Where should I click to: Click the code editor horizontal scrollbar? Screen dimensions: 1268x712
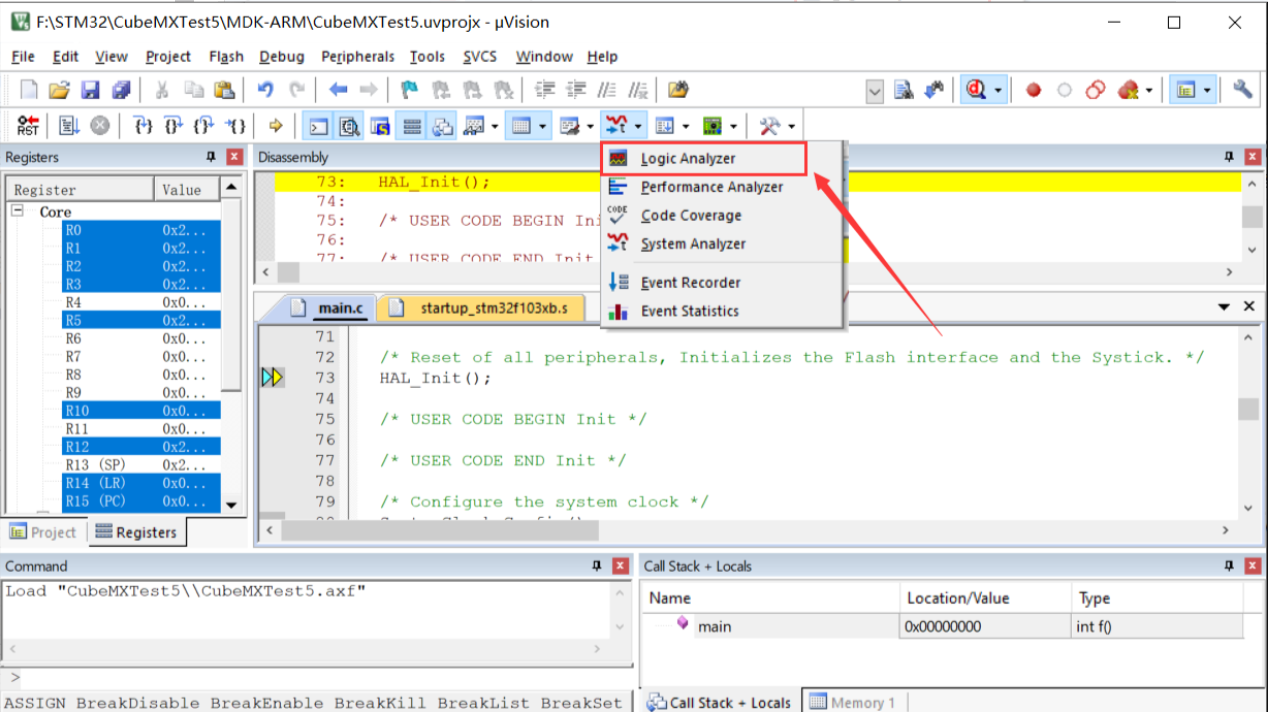[748, 531]
